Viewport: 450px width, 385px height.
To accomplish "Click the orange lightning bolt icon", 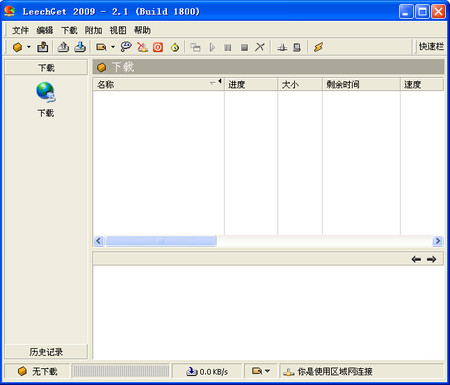I will coord(318,47).
